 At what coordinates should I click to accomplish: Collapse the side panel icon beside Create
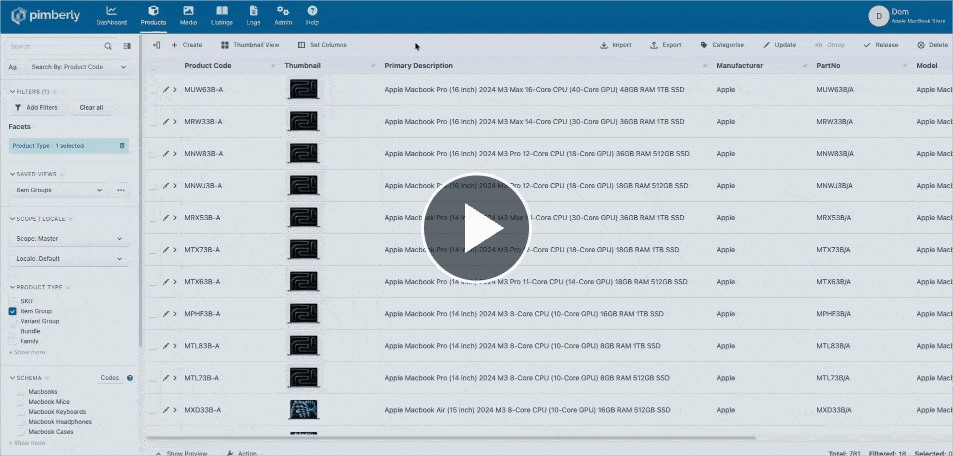click(157, 45)
